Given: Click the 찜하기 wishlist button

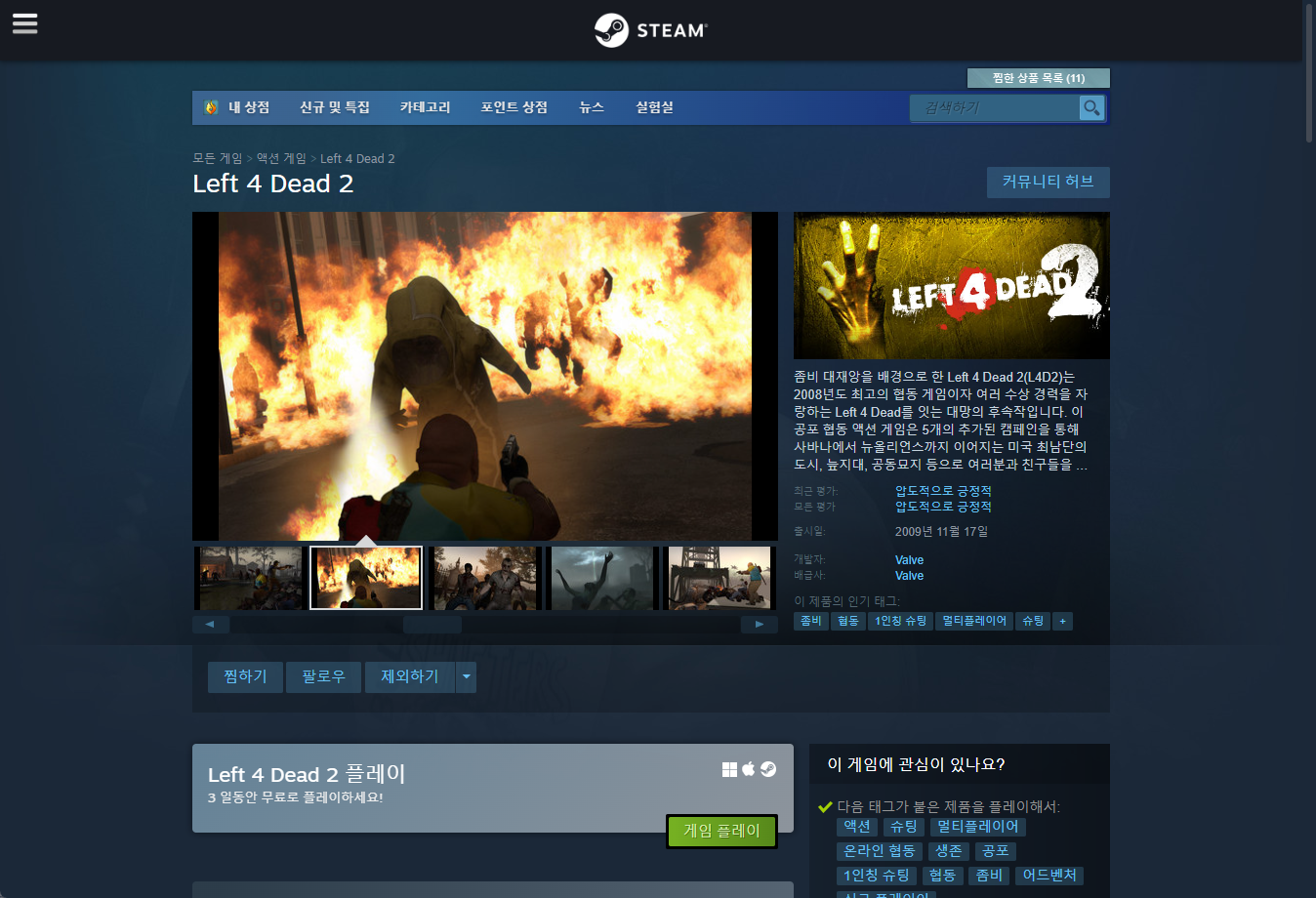Looking at the screenshot, I should (245, 676).
